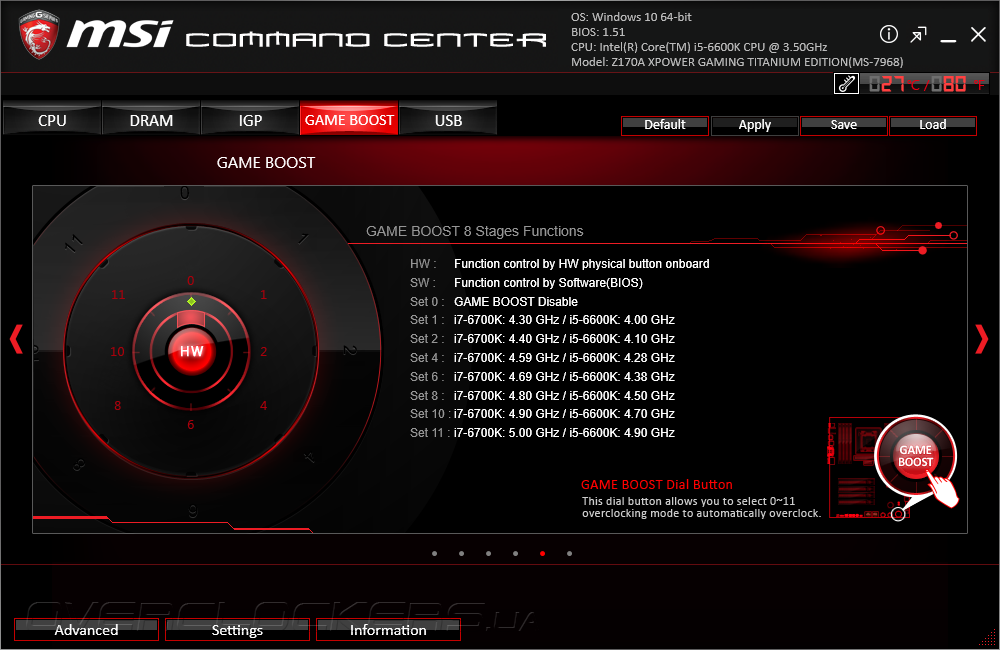Click the first page dot indicator
The width and height of the screenshot is (1000, 650).
[434, 553]
